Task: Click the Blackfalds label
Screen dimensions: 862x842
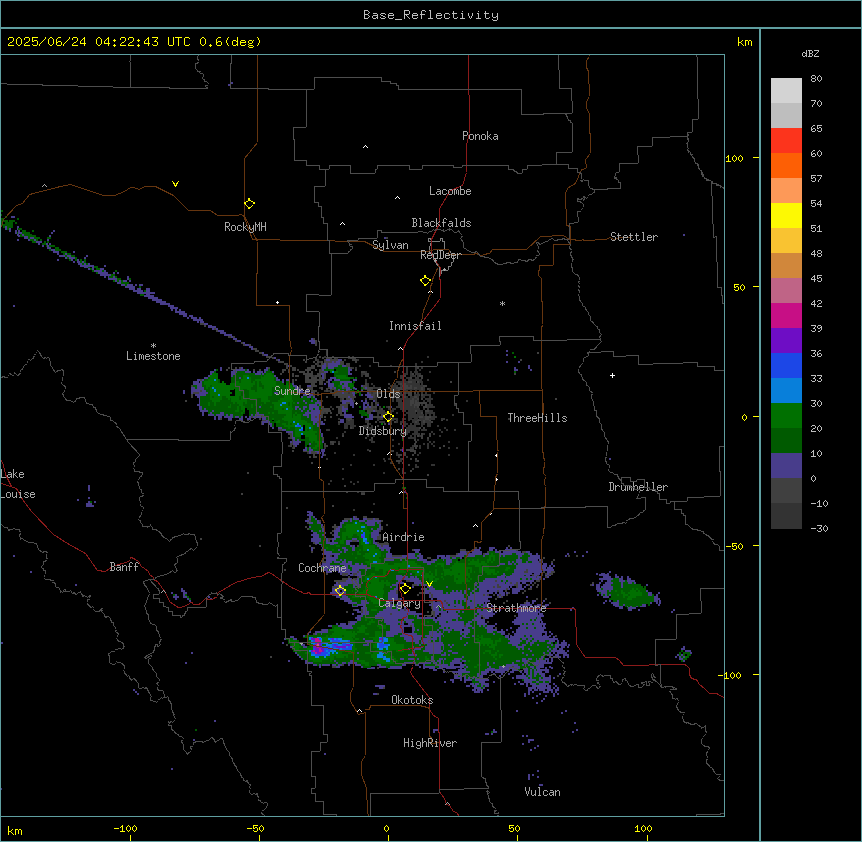Action: [x=441, y=223]
